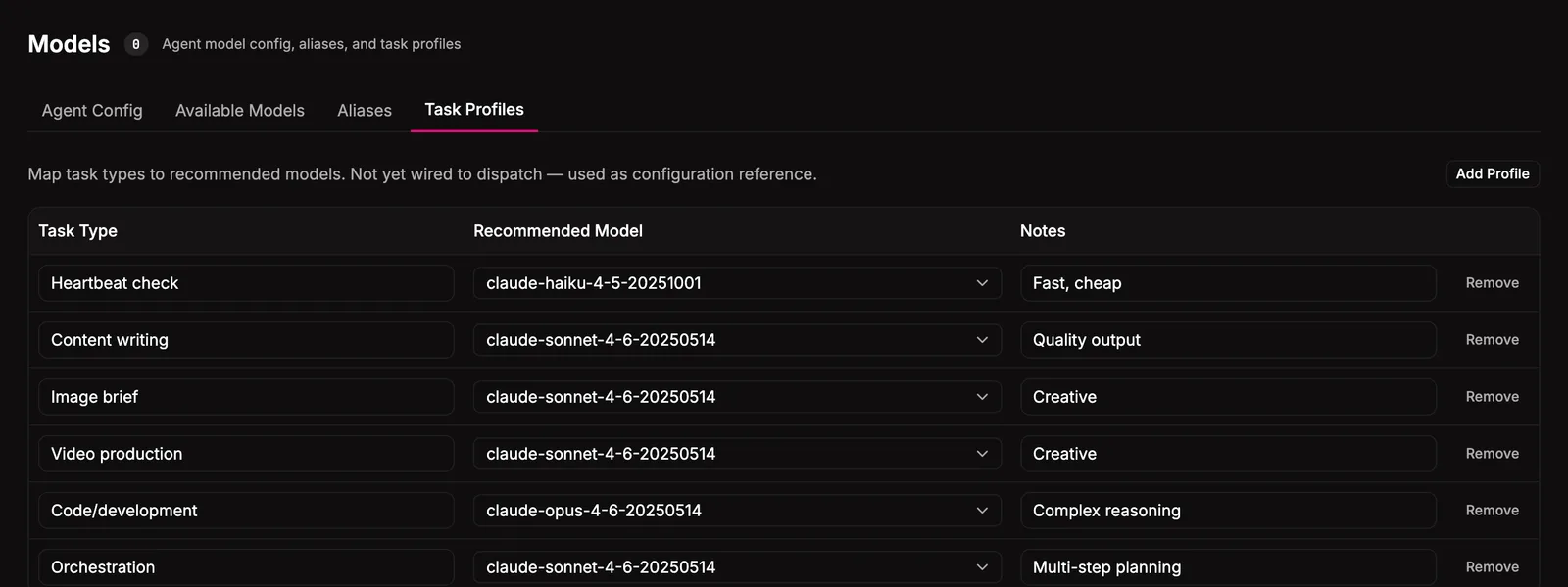Screen dimensions: 1568x587
Task: Edit the 'Complex reasoning' notes field
Action: coord(1228,511)
